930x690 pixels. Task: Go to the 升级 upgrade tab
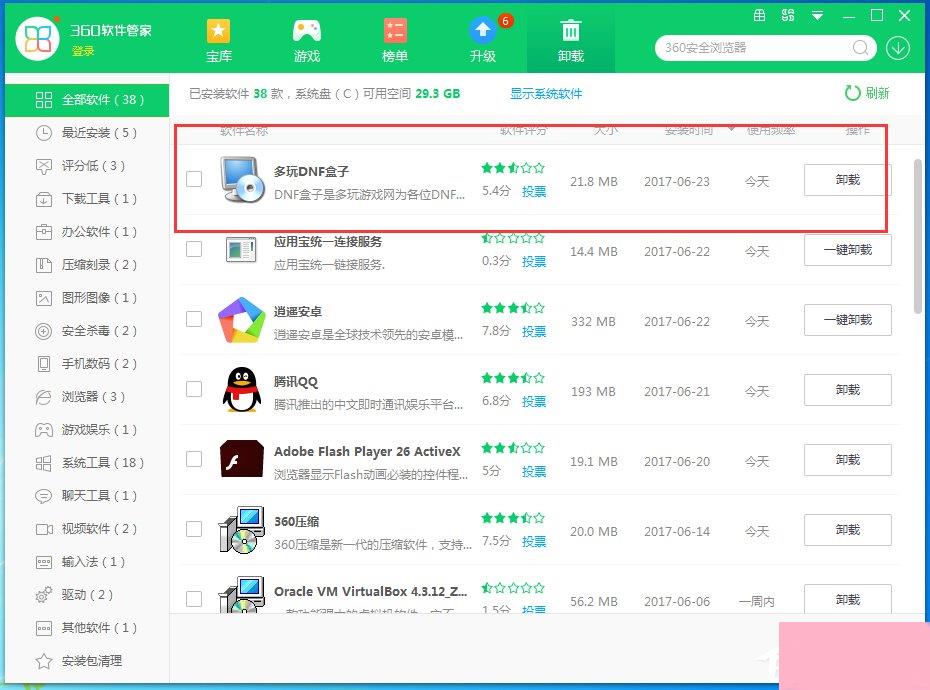point(483,40)
